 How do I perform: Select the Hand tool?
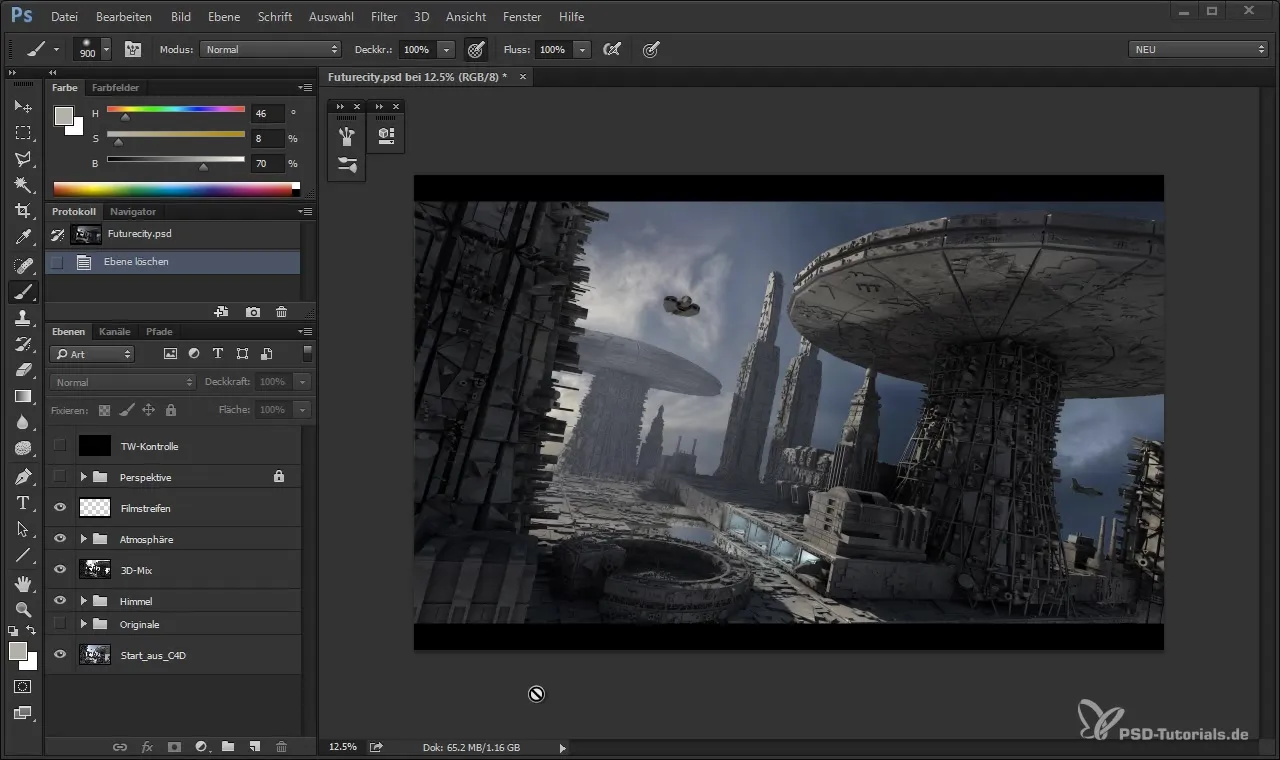(x=22, y=583)
